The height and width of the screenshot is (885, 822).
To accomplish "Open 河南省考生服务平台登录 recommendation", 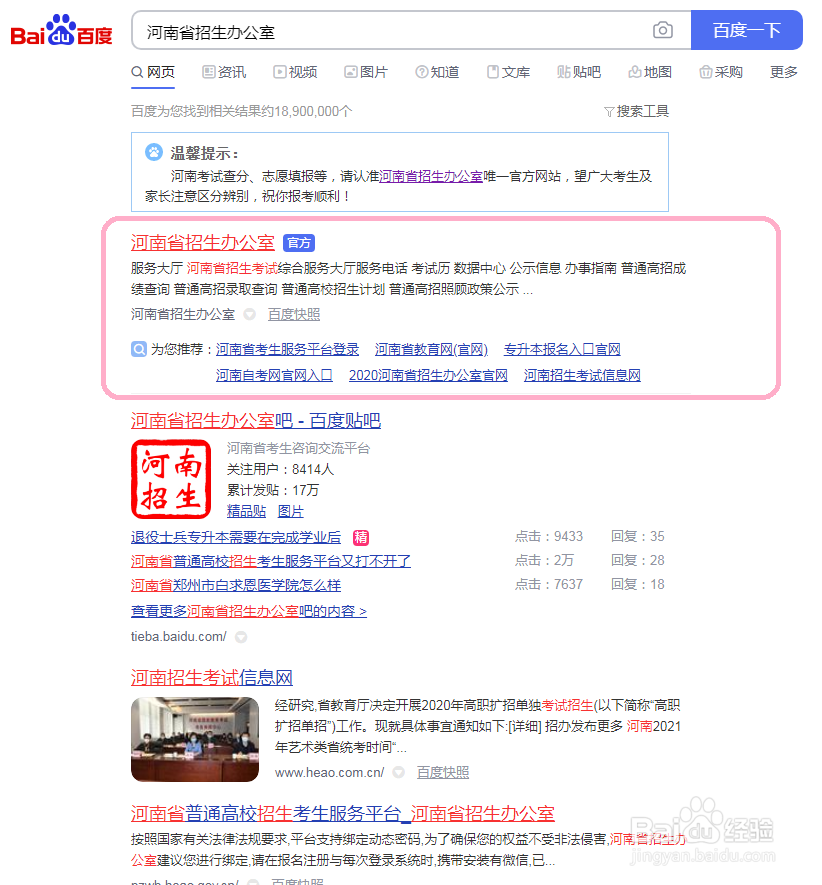I will tap(287, 349).
